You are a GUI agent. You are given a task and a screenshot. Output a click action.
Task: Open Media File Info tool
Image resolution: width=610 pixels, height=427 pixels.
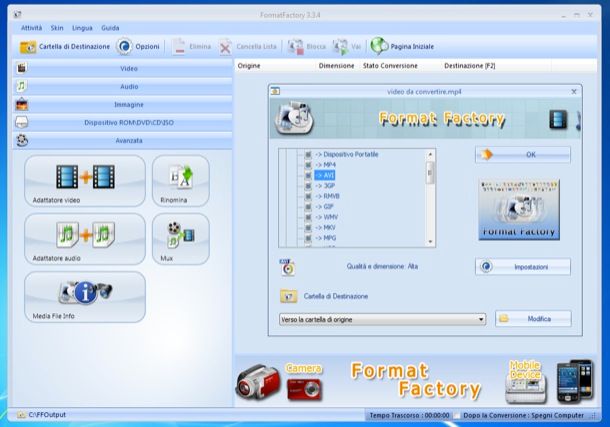click(x=85, y=297)
